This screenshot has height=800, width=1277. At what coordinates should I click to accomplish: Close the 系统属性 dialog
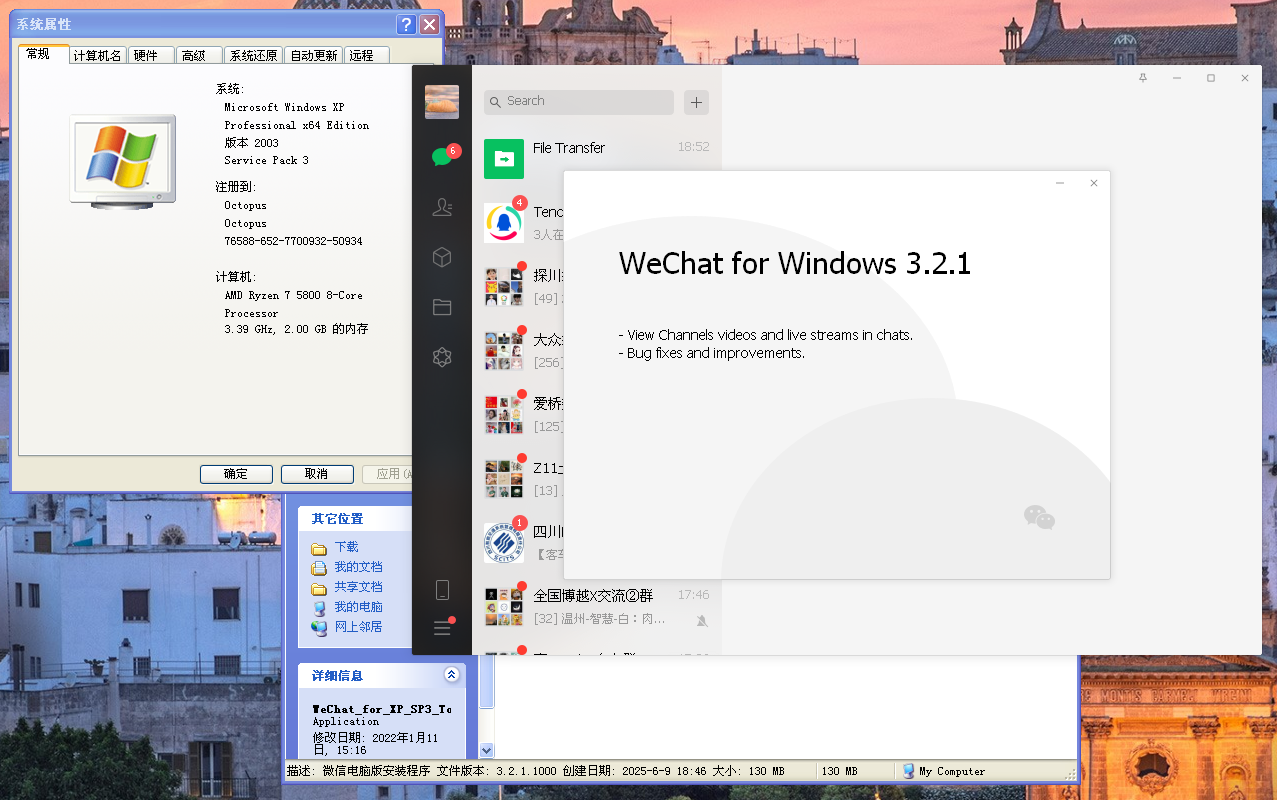(x=429, y=25)
